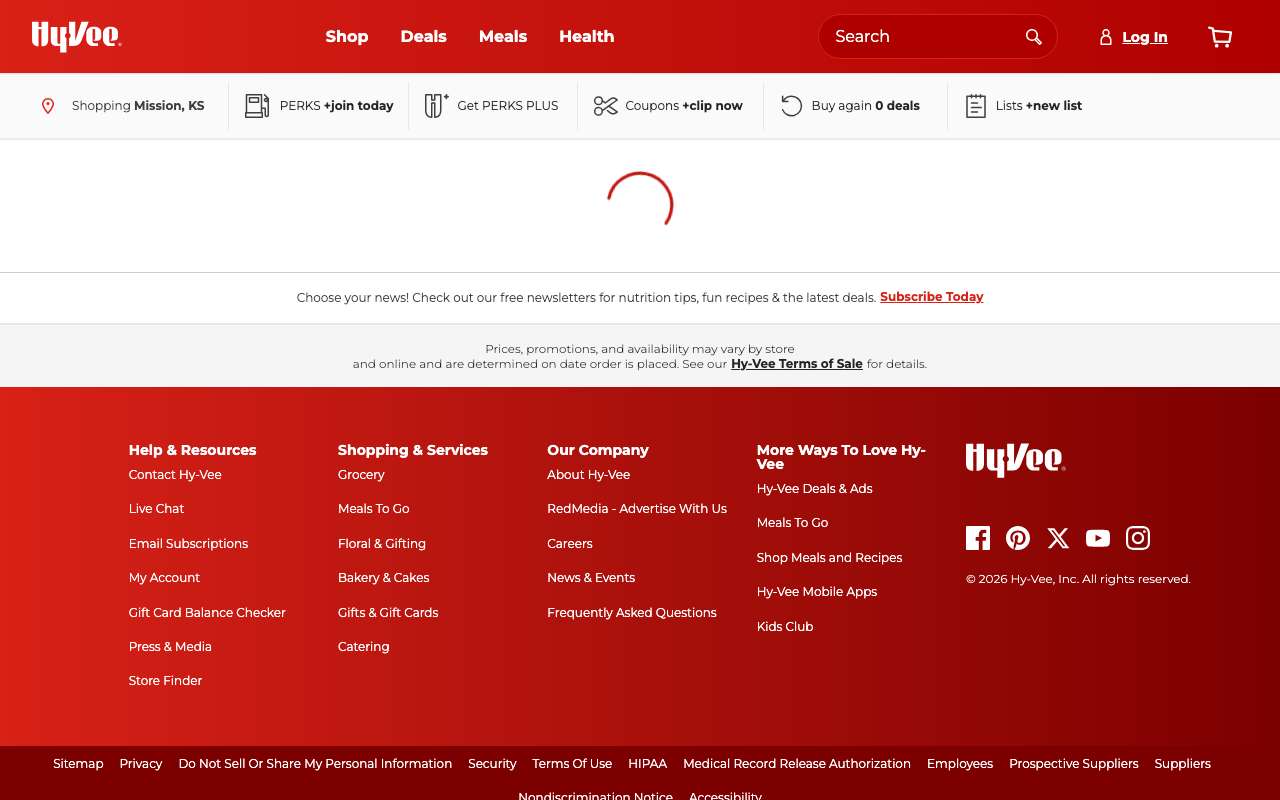Viewport: 1280px width, 800px height.
Task: Open Hy-Vee Mobile Apps link
Action: (817, 592)
